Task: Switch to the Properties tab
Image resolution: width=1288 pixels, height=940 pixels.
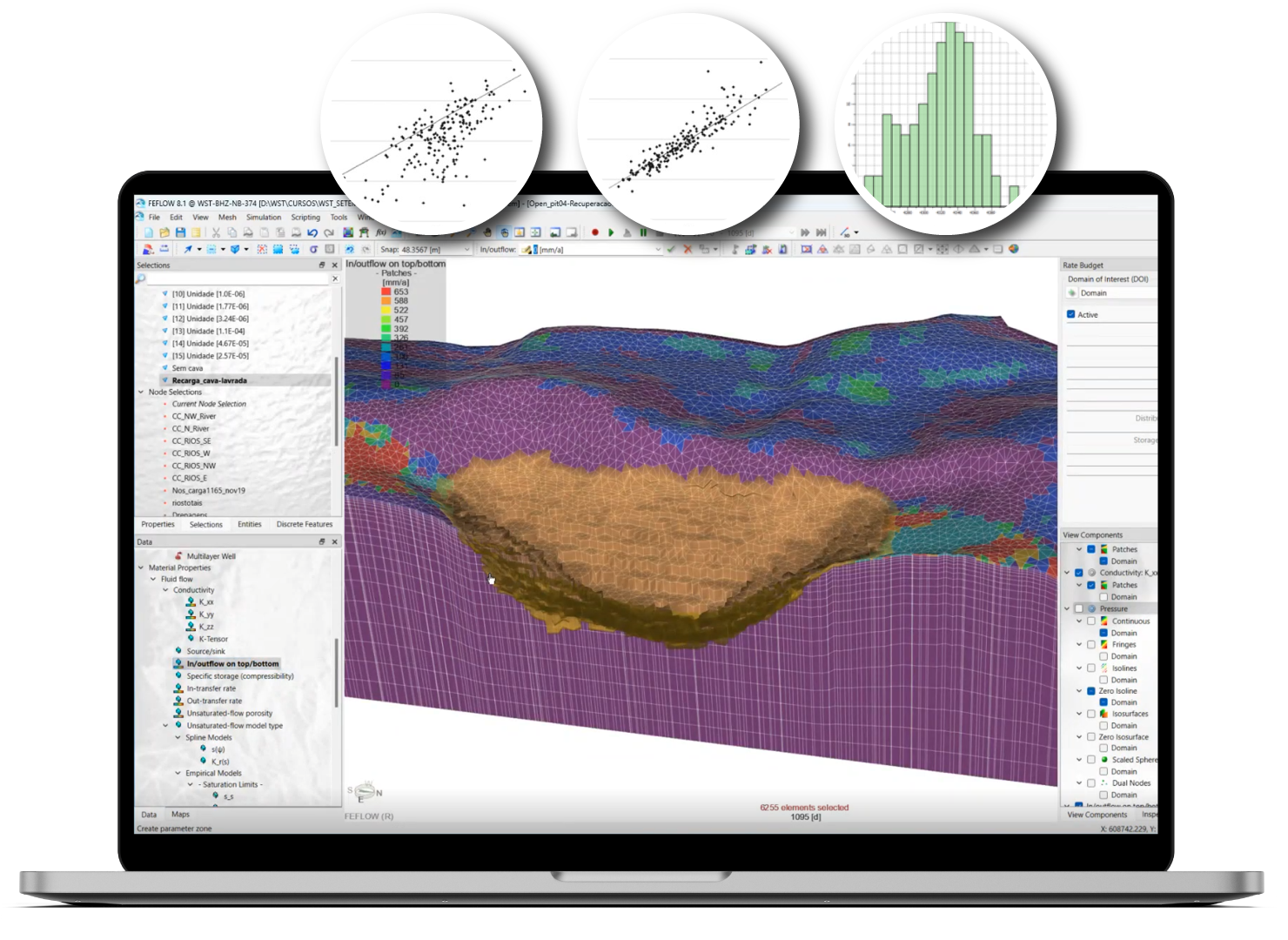Action: [158, 524]
